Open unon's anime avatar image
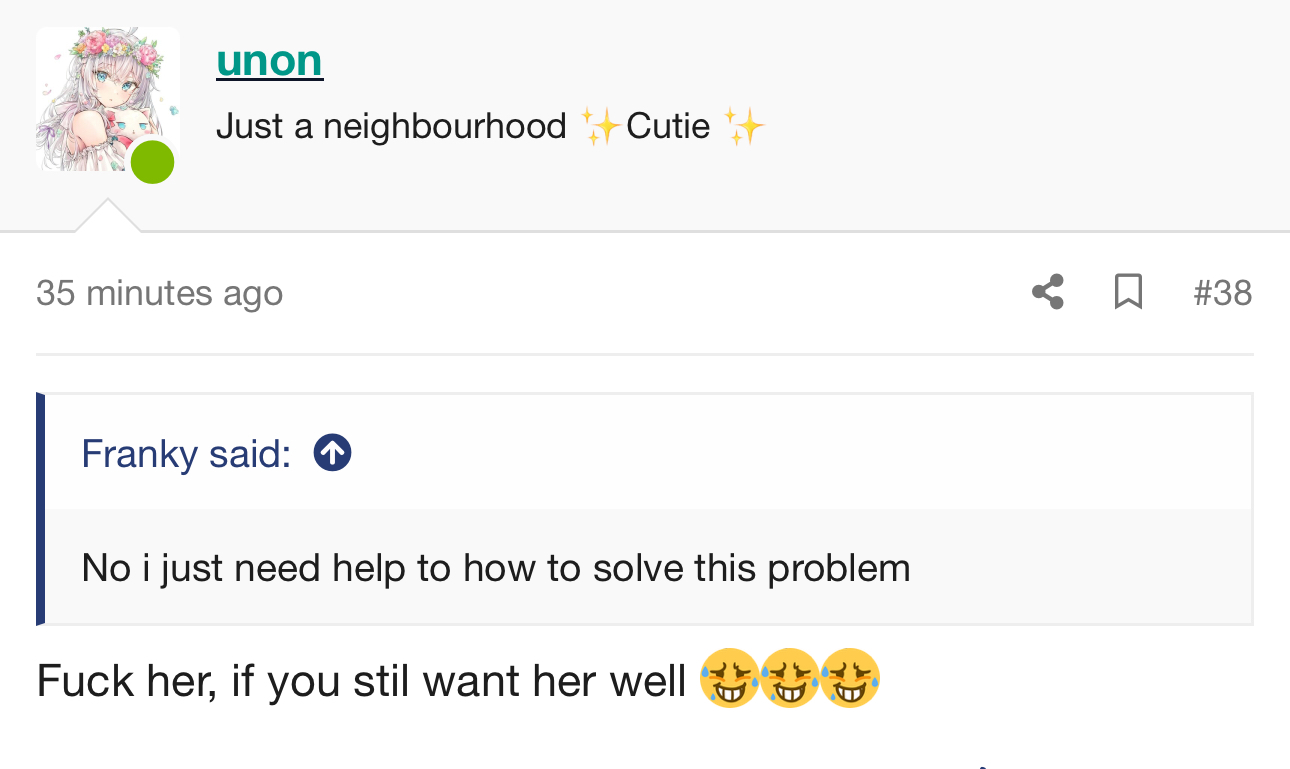This screenshot has height=769, width=1290. pyautogui.click(x=108, y=99)
